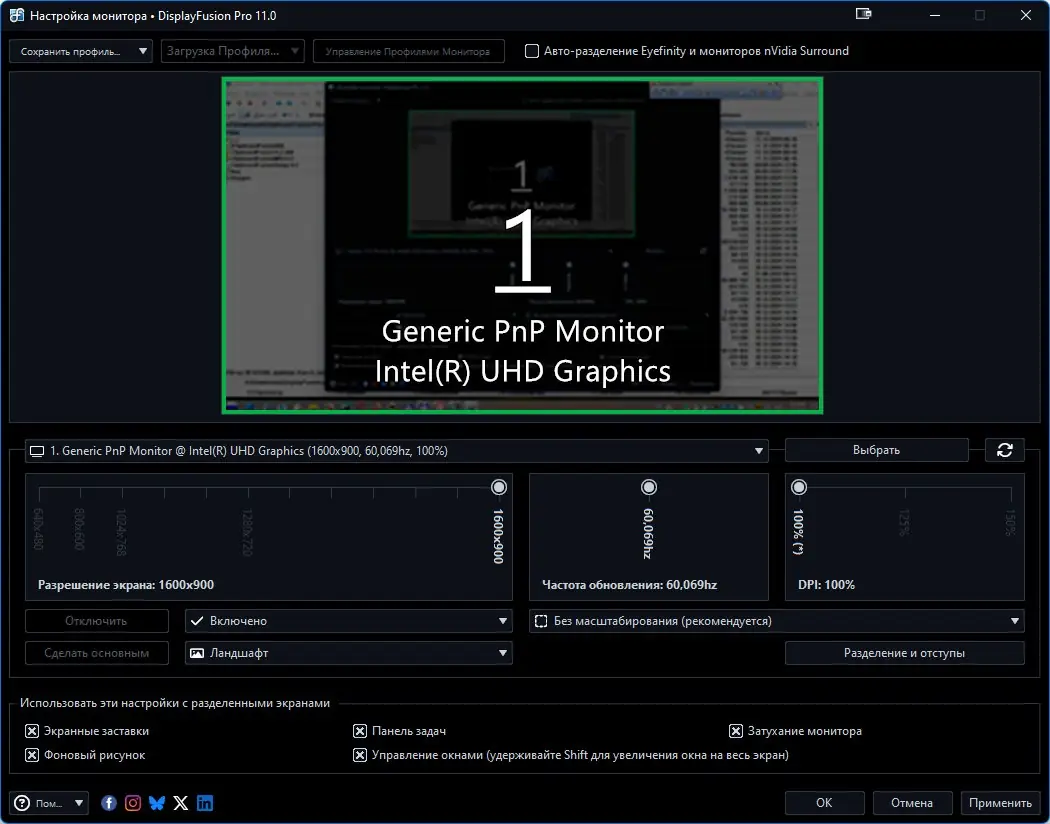Expand the Сохранить профиль dropdown
Screen dimensions: 1050x824
tap(81, 52)
